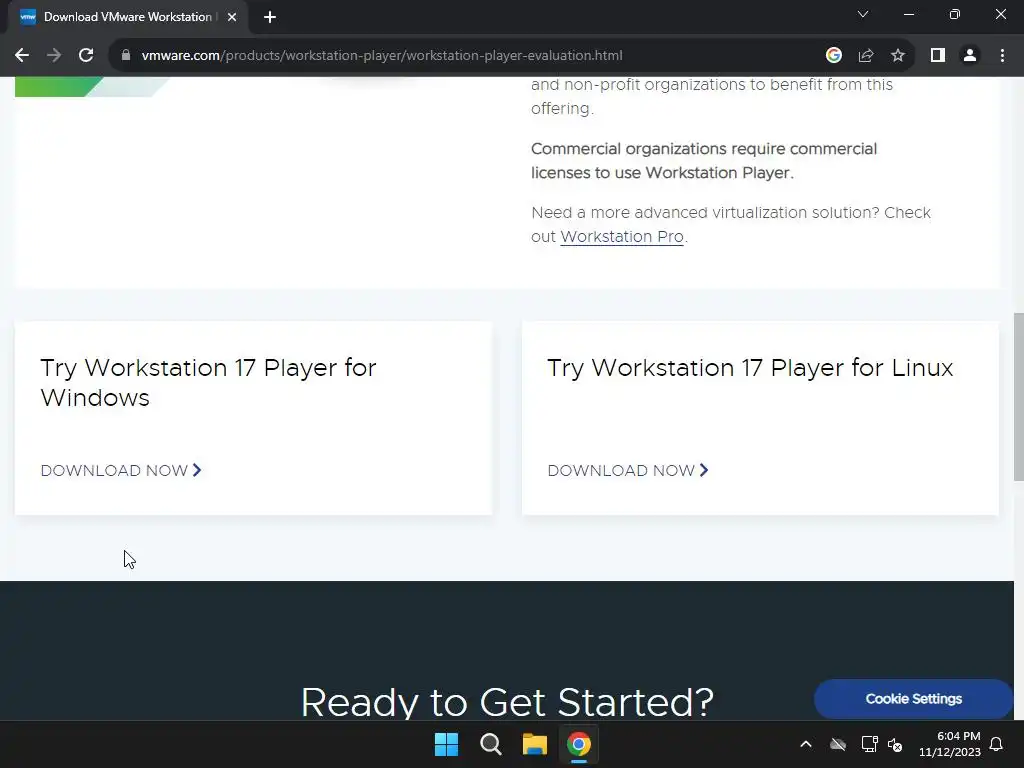Show hidden system tray icons

[x=806, y=744]
